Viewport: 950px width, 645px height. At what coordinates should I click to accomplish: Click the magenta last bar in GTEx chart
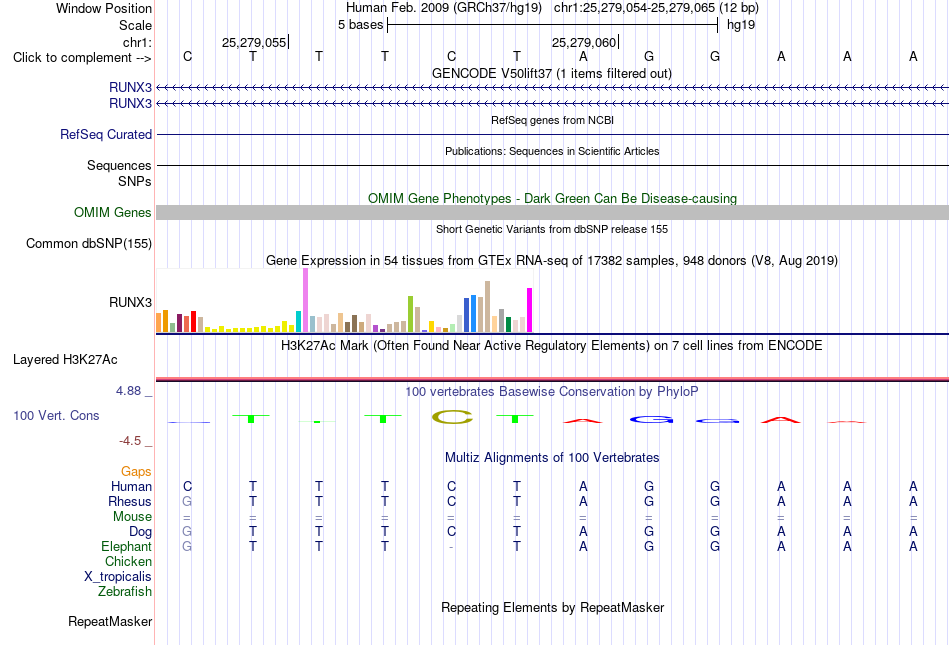point(530,310)
